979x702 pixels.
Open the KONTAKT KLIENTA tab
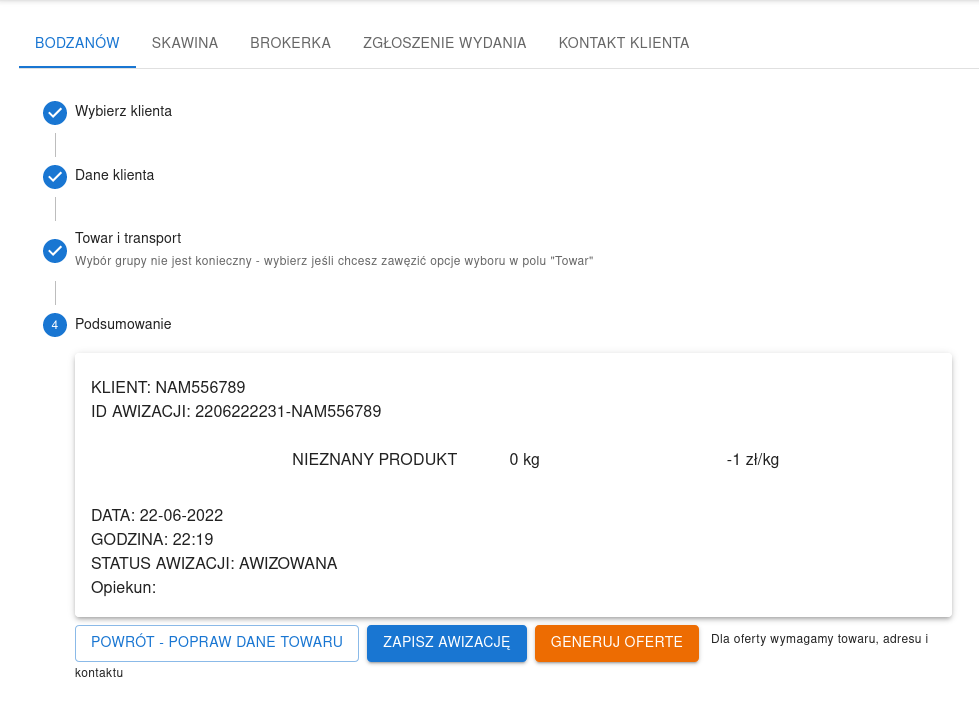623,43
